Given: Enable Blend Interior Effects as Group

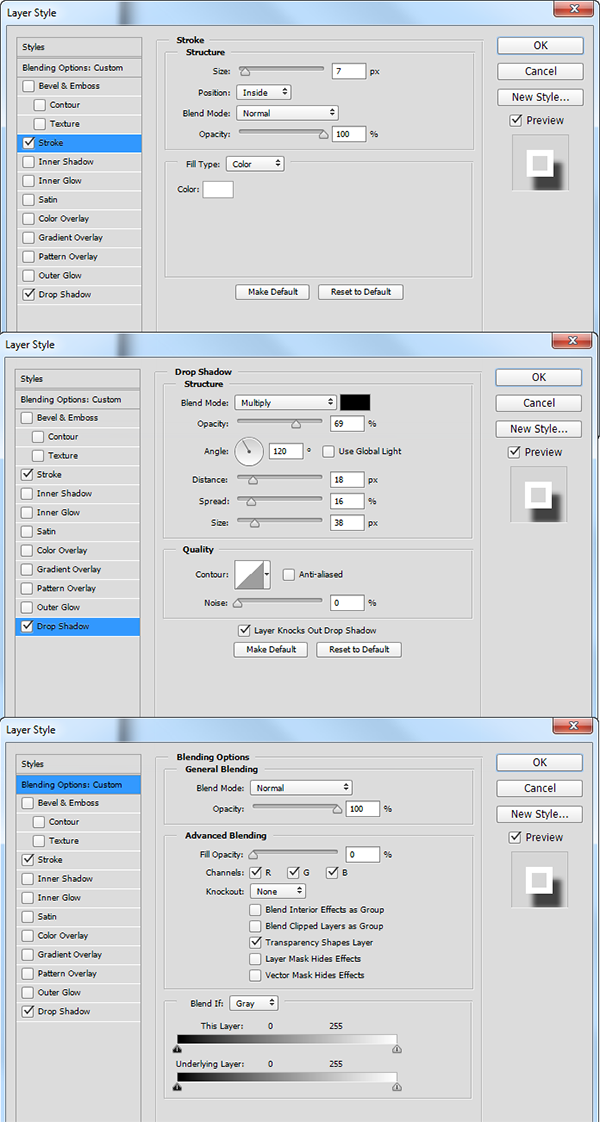Looking at the screenshot, I should pos(256,910).
